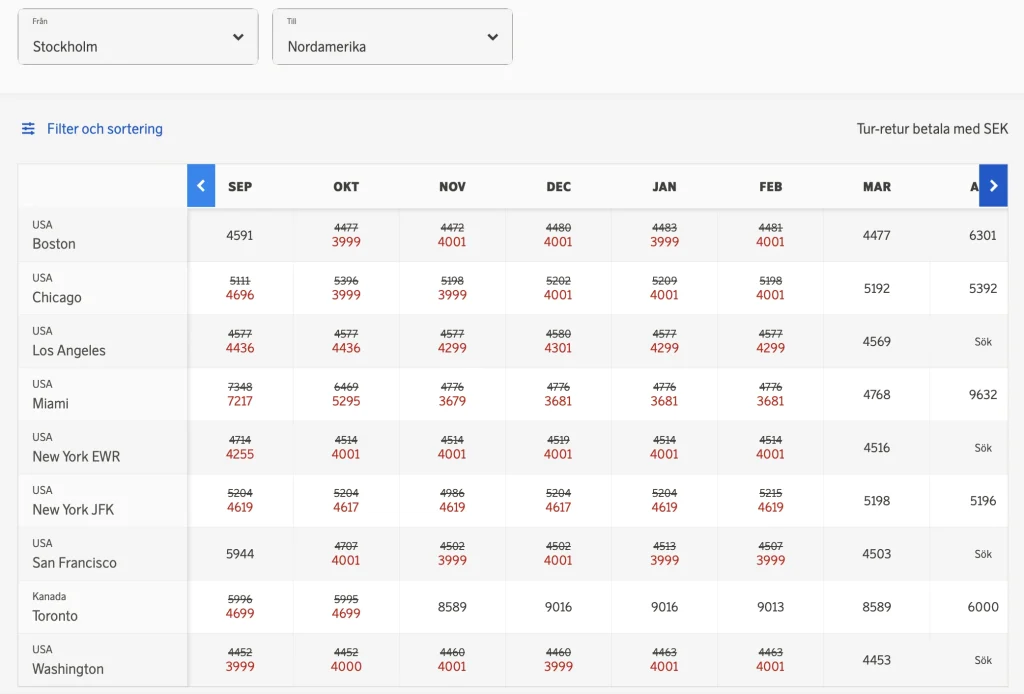Select Miami September price 7217
Screen dimensions: 1024x694
tap(240, 401)
